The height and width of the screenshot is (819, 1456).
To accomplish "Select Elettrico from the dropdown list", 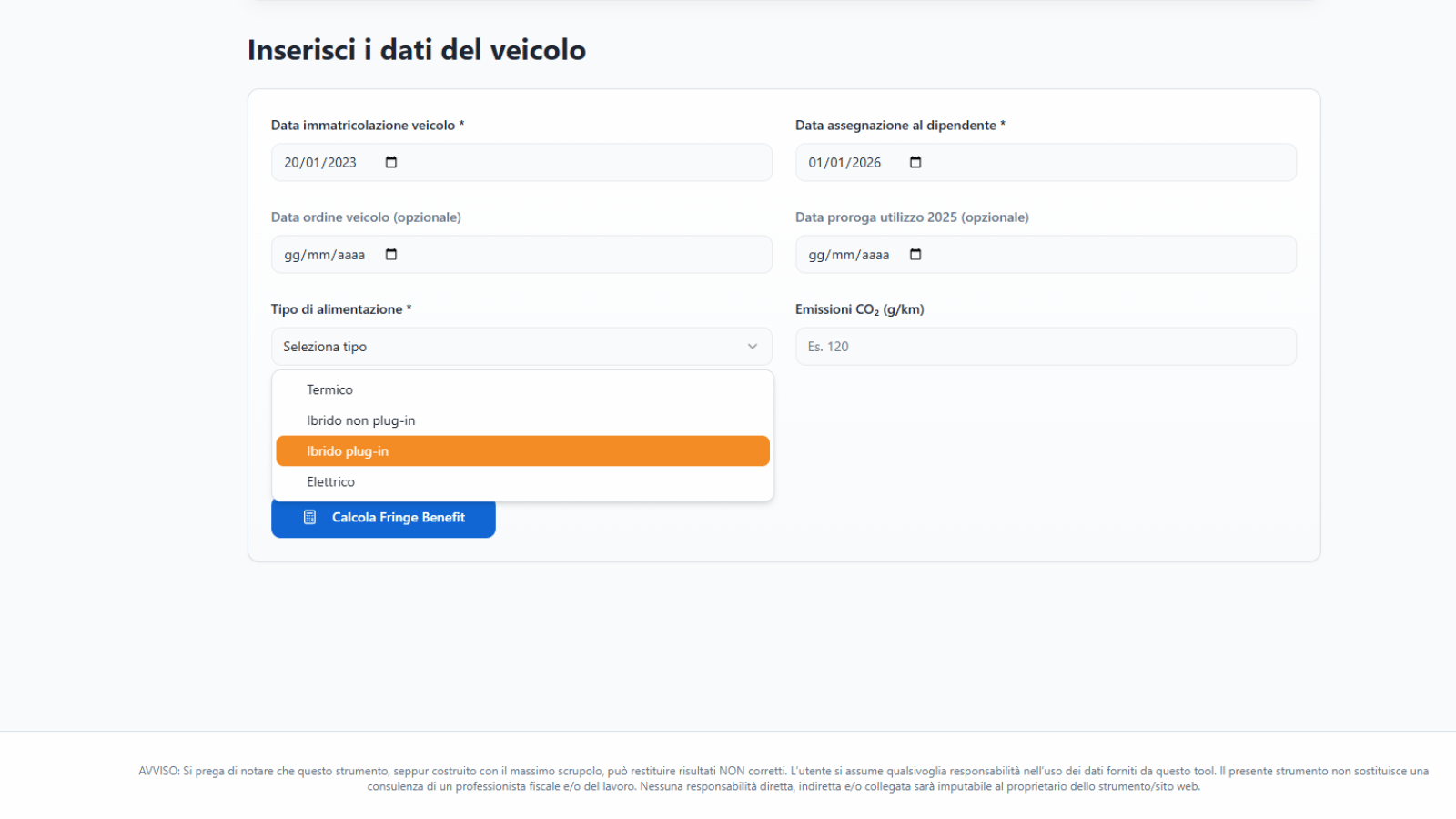I will point(330,482).
